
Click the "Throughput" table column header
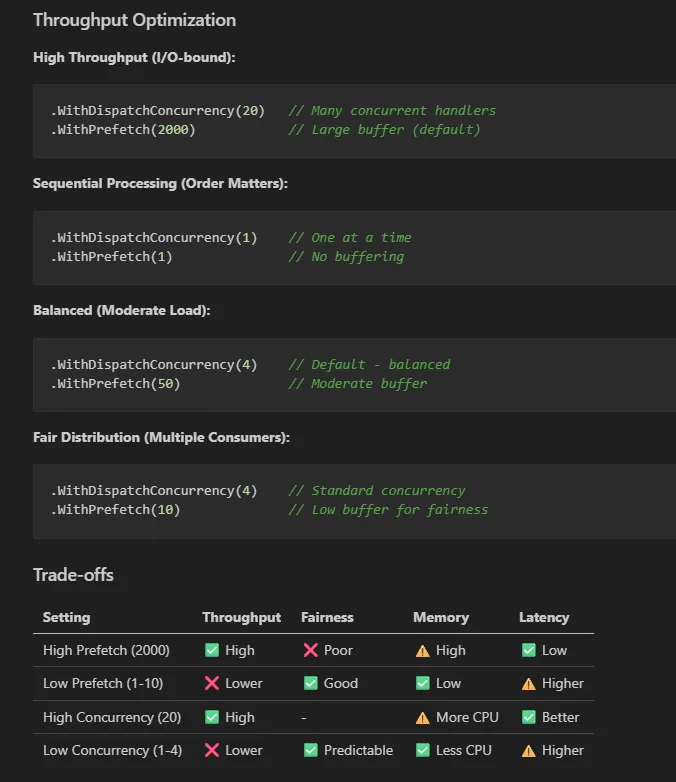tap(241, 617)
